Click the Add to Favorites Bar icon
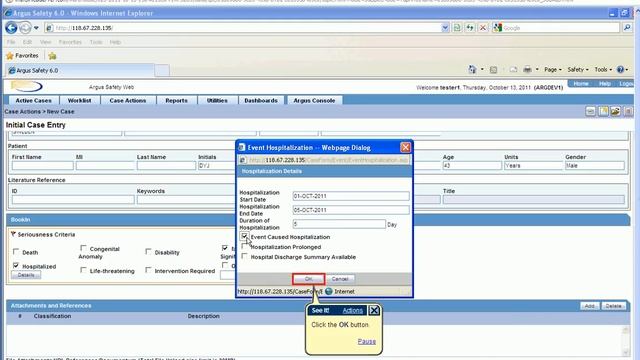Viewport: 640px width, 360px height. [x=52, y=56]
